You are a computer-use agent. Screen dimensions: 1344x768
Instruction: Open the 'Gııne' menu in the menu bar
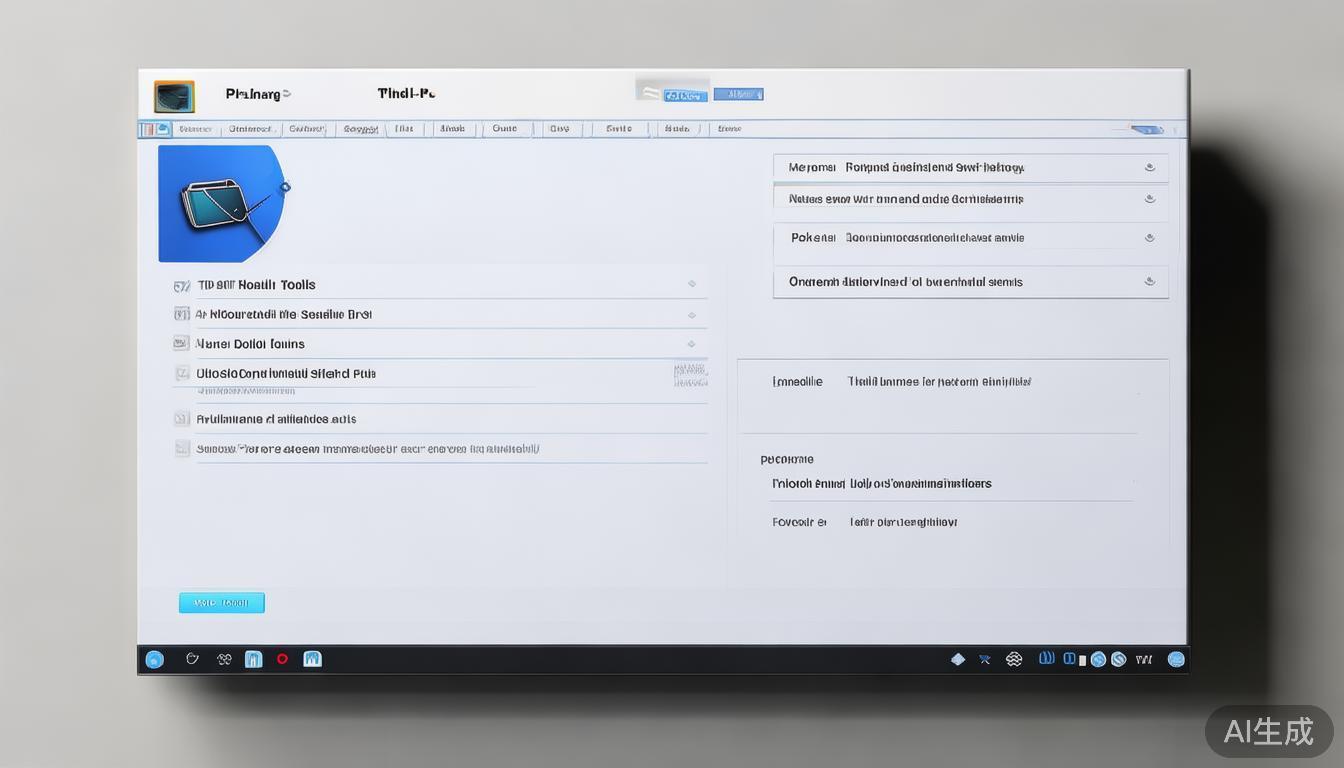[504, 129]
